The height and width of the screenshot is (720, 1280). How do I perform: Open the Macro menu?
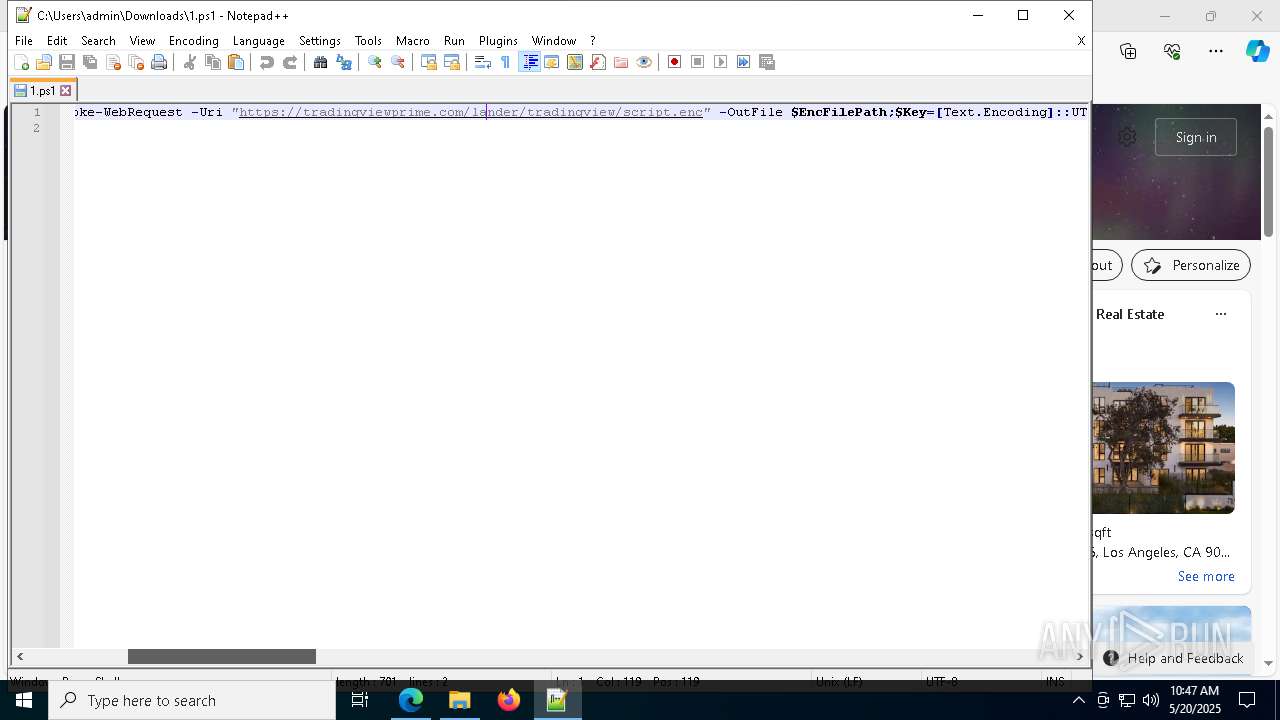(413, 41)
